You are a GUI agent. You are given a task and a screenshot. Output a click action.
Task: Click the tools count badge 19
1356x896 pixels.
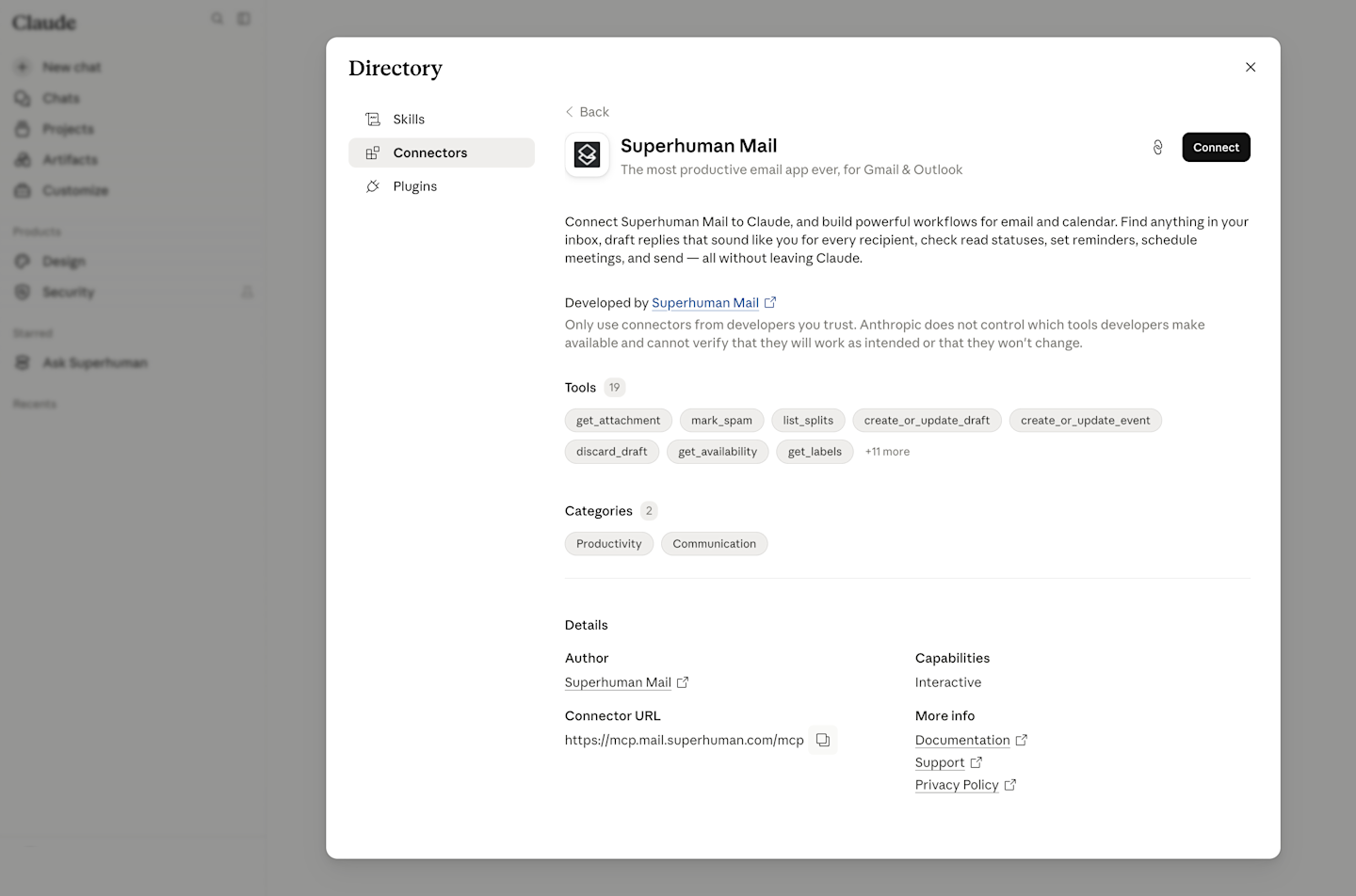(615, 388)
